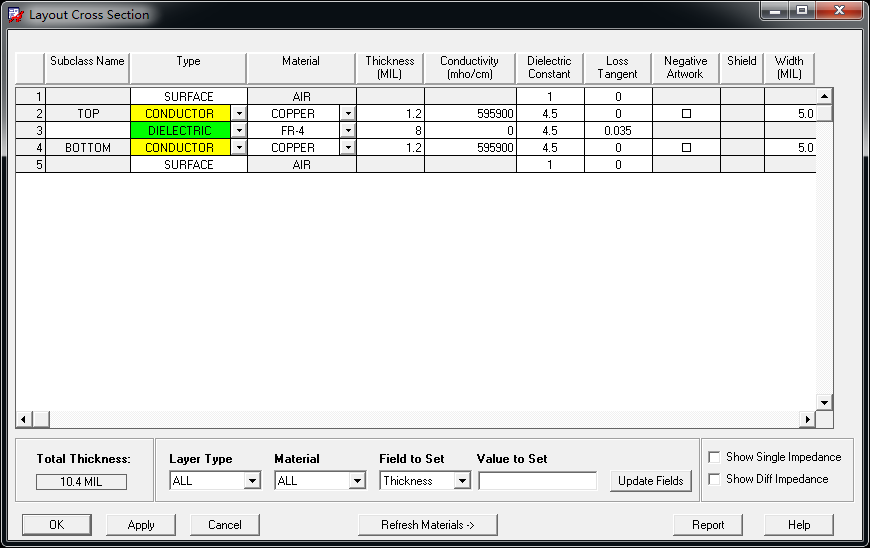
Task: Click the Update Fields button
Action: point(650,481)
